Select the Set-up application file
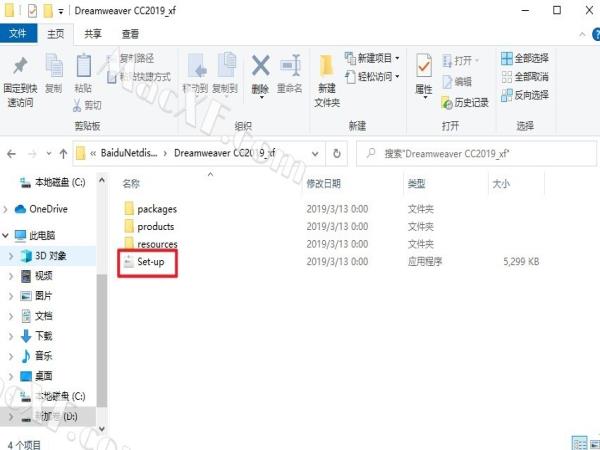 [x=144, y=262]
